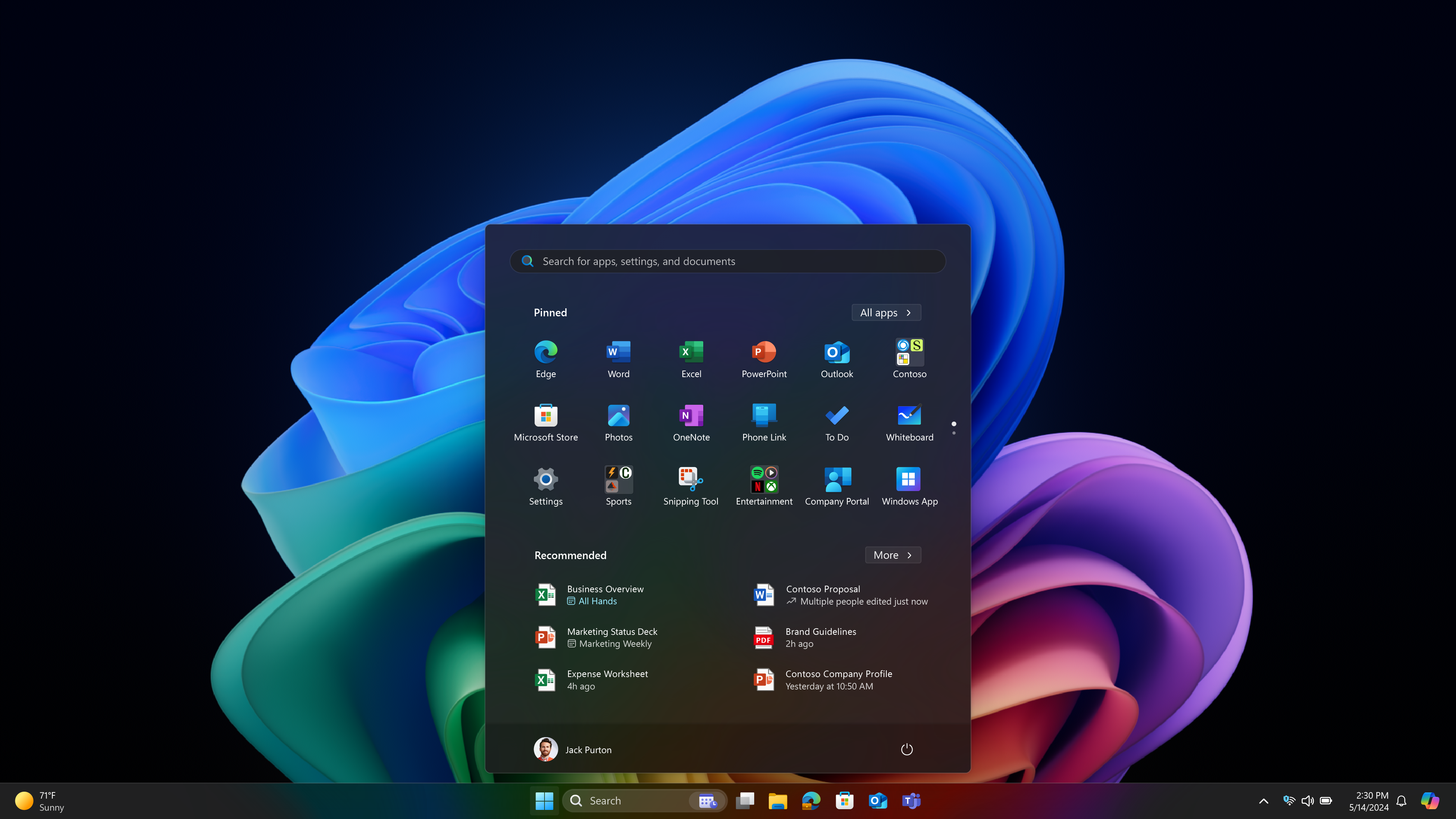Open the Entertainment folder

[x=764, y=487]
